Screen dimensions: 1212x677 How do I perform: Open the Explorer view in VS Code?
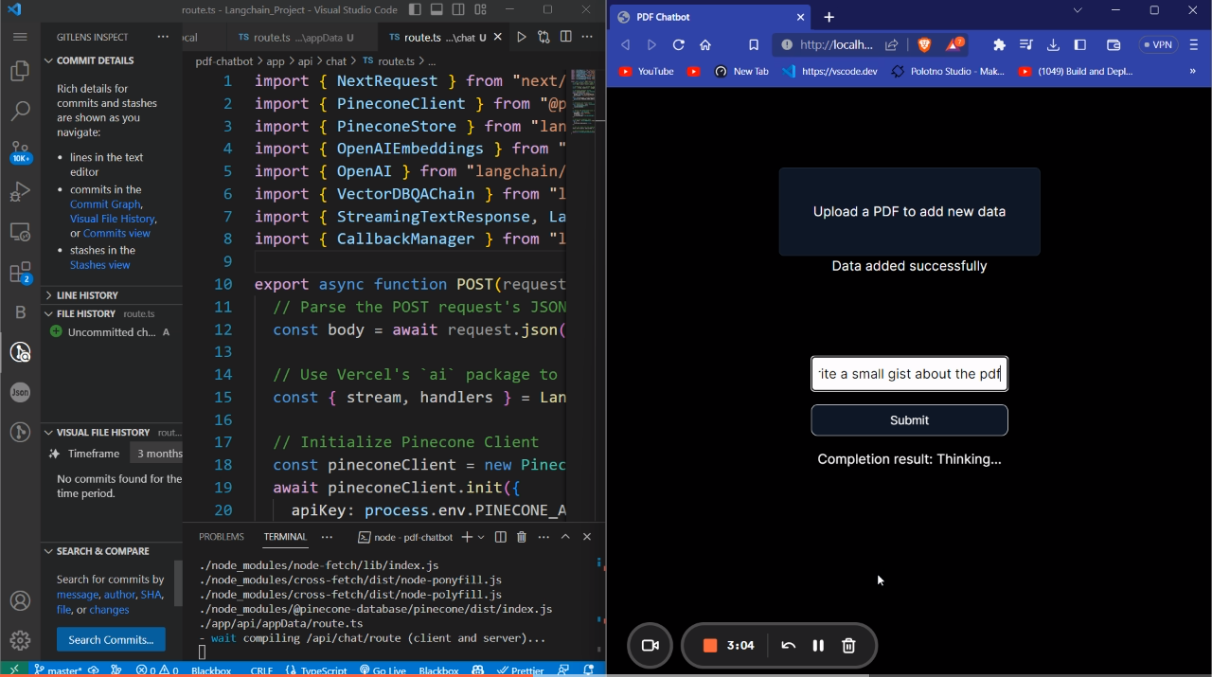(20, 71)
